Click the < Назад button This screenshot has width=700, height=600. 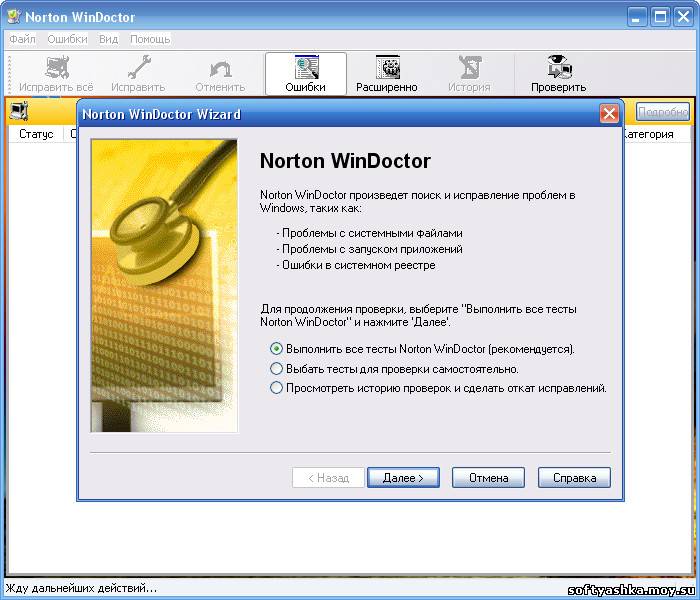click(x=328, y=478)
